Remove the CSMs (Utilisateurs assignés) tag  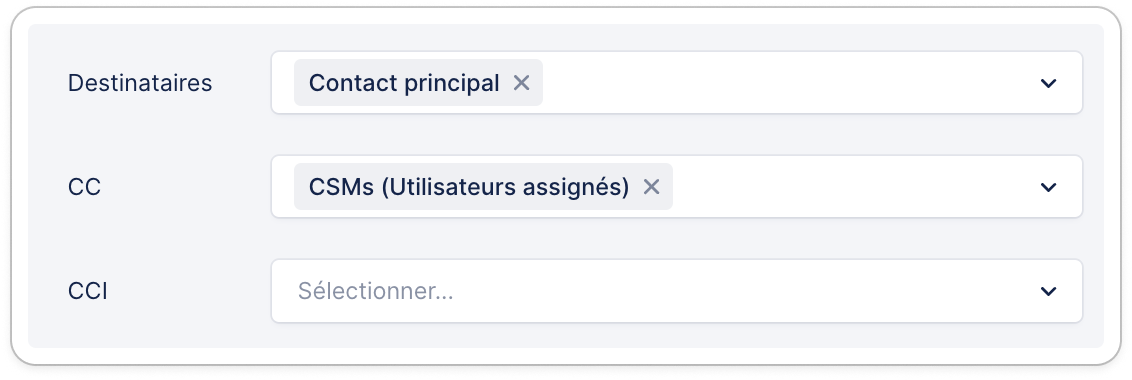(651, 187)
